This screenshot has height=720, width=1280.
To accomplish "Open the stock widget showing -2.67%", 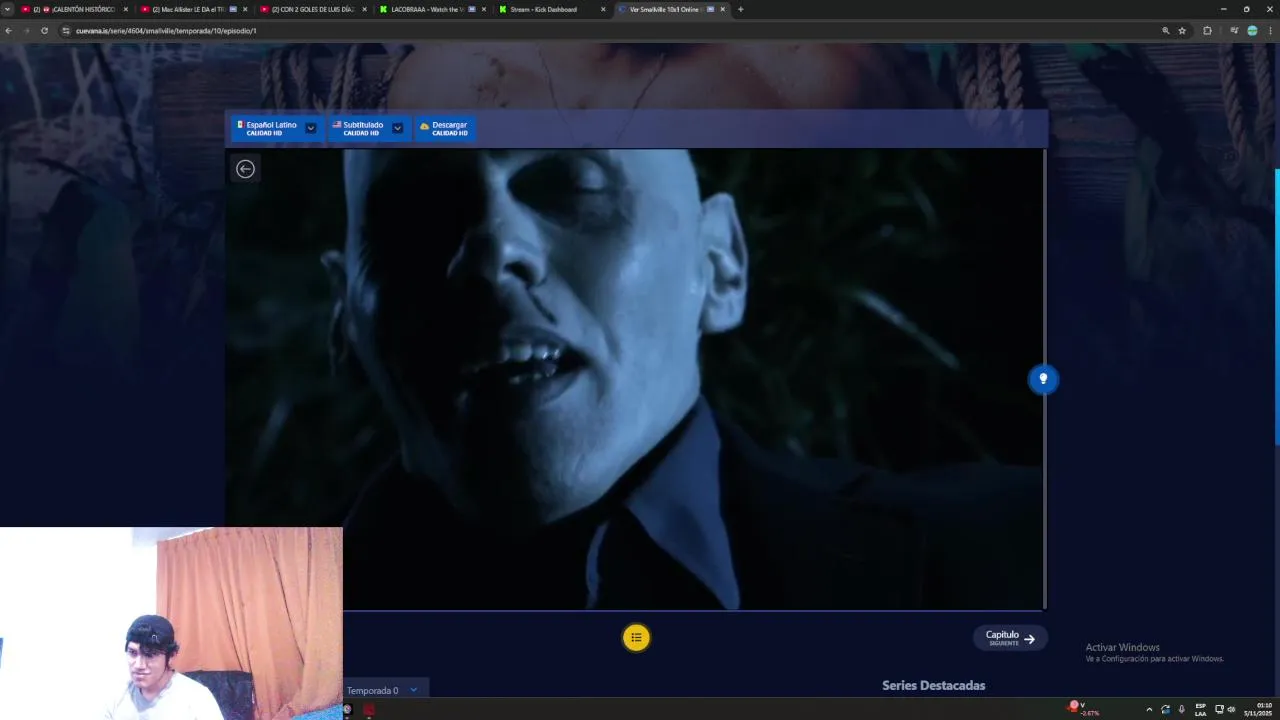I will [x=1084, y=709].
